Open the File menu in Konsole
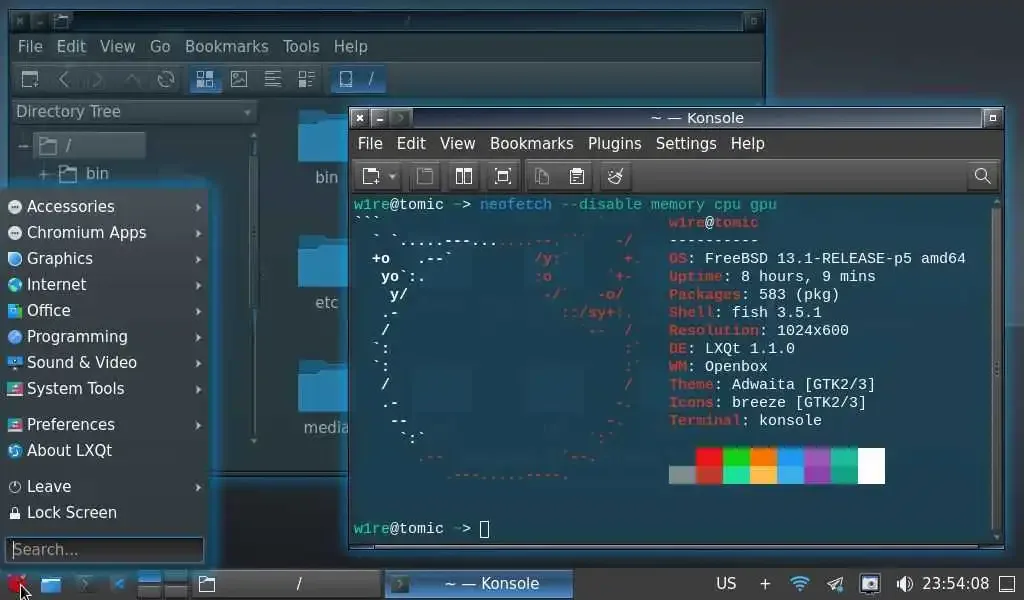The height and width of the screenshot is (600, 1024). 370,144
